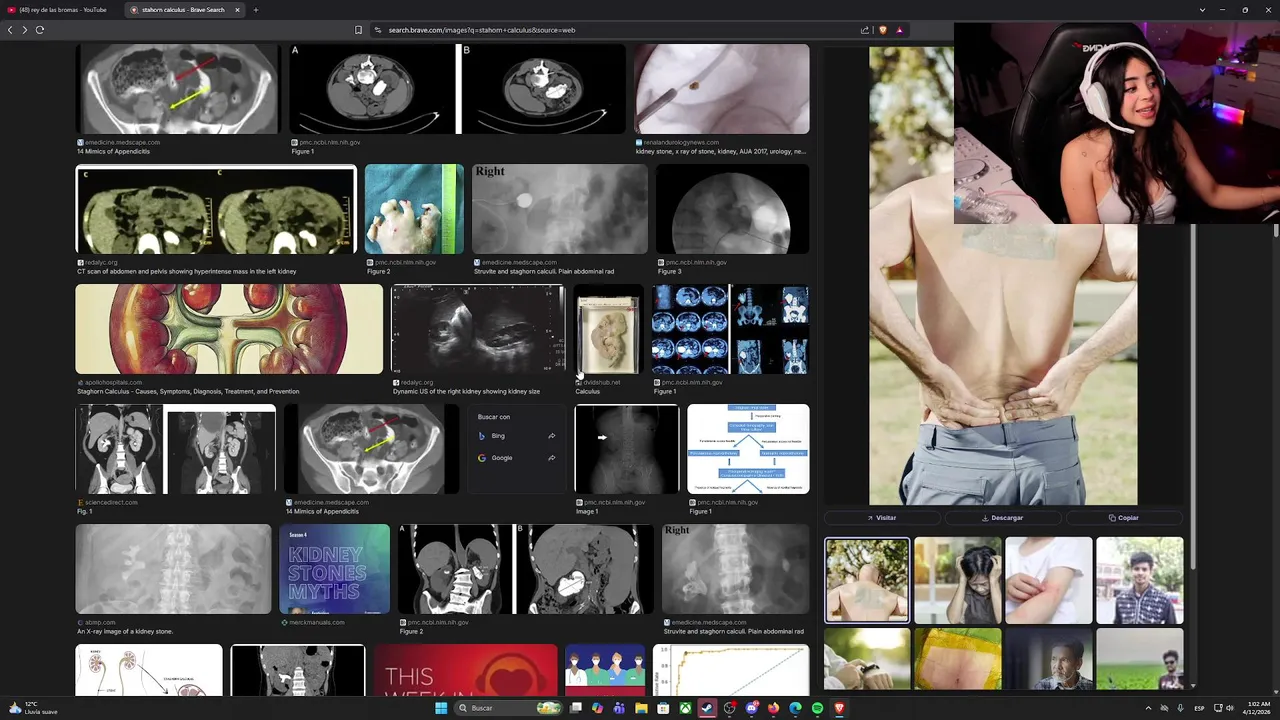Select related image of arm with rash

click(x=1048, y=580)
